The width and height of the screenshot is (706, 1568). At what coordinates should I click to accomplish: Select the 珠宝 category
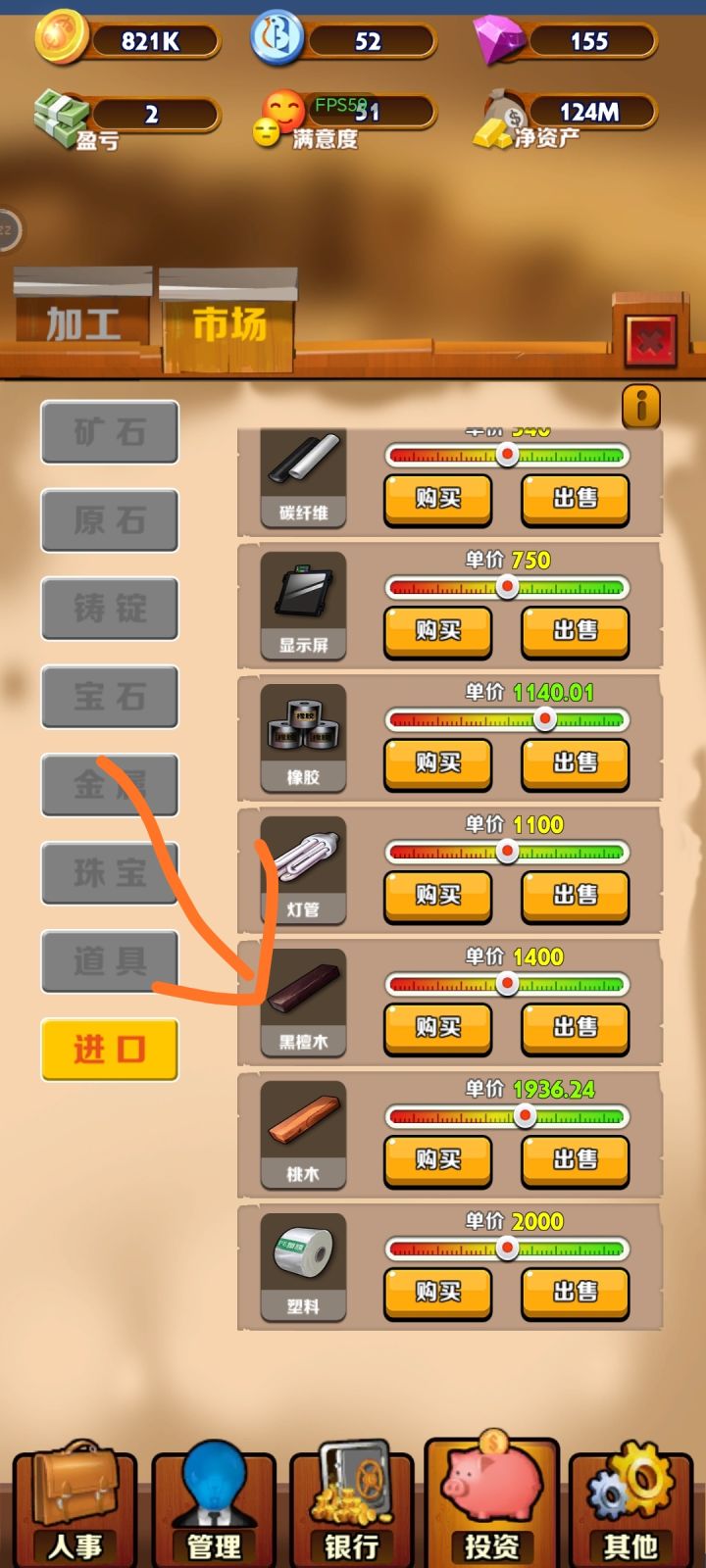pos(110,873)
